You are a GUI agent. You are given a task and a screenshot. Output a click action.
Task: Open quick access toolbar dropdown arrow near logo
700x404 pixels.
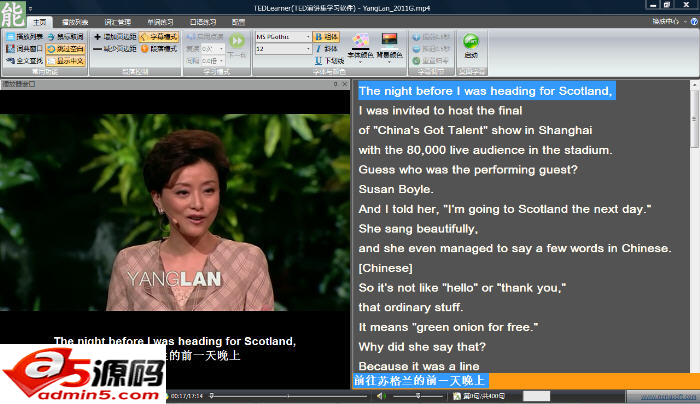30,8
